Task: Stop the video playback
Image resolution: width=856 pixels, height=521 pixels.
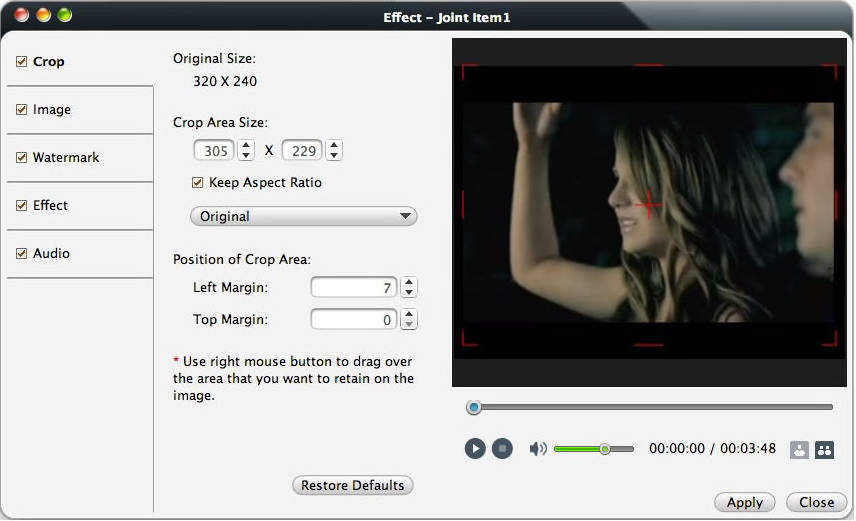Action: (502, 449)
